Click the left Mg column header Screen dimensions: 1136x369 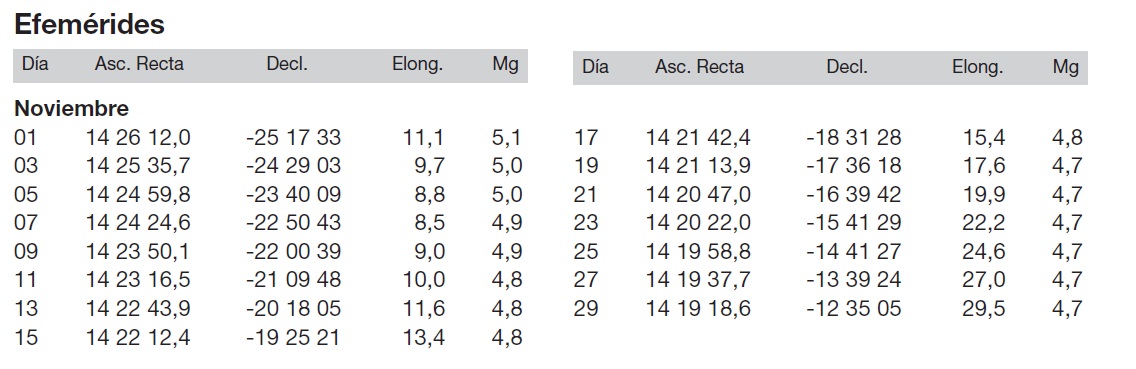[x=505, y=65]
